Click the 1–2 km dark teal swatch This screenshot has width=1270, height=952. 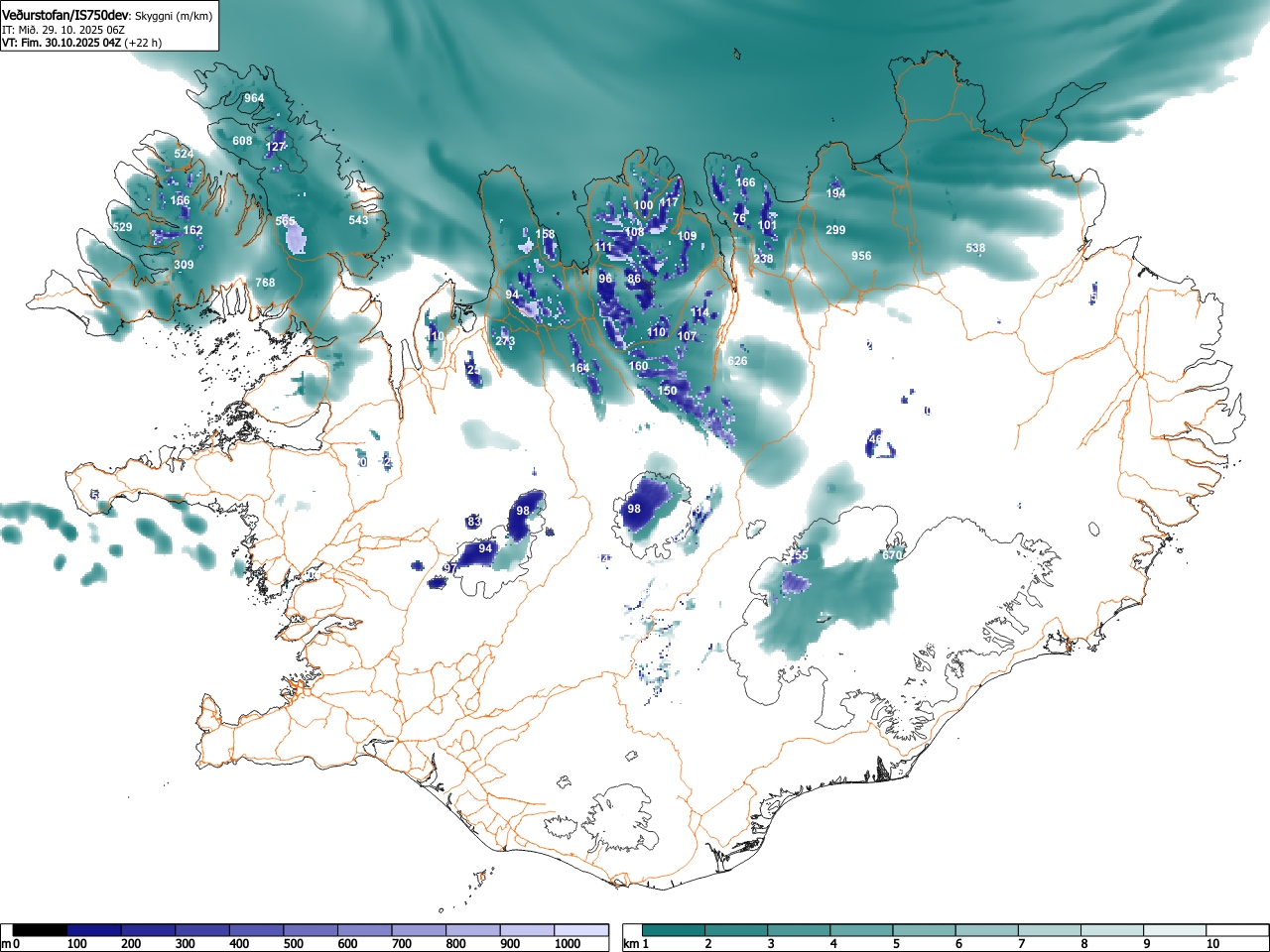pos(674,930)
